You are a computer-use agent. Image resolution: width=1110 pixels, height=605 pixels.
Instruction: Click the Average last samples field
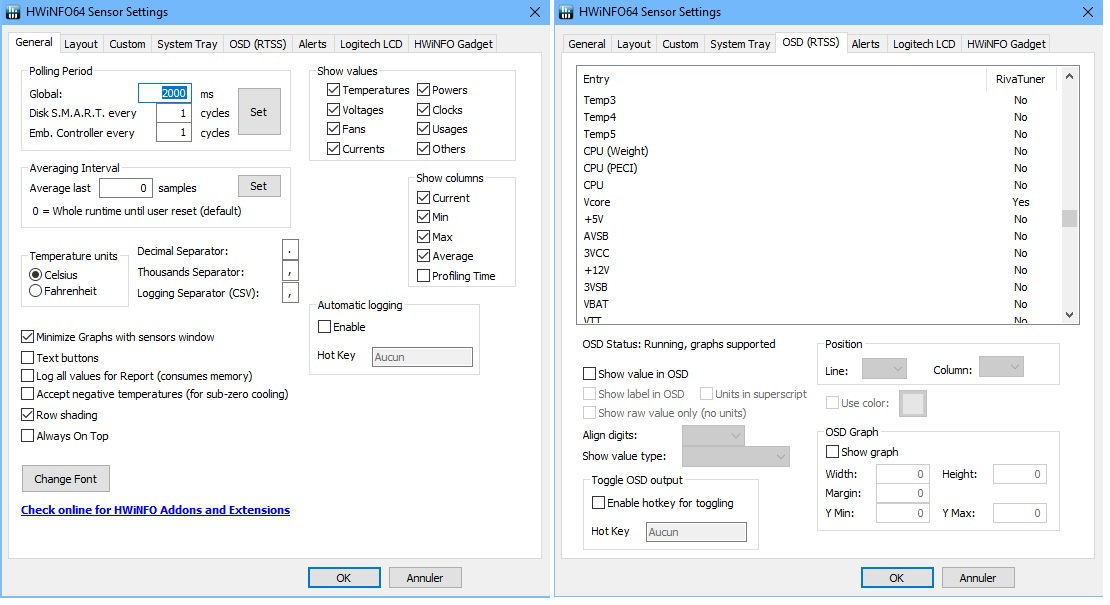tap(126, 188)
